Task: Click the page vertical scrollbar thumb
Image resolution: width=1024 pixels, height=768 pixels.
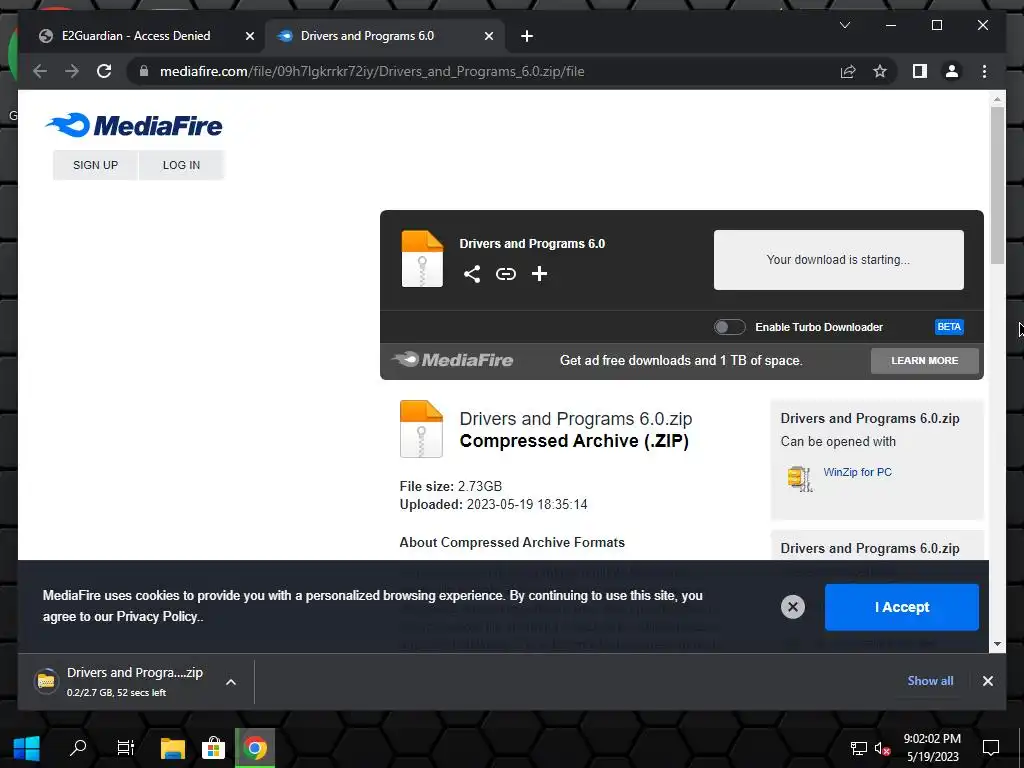Action: 997,186
